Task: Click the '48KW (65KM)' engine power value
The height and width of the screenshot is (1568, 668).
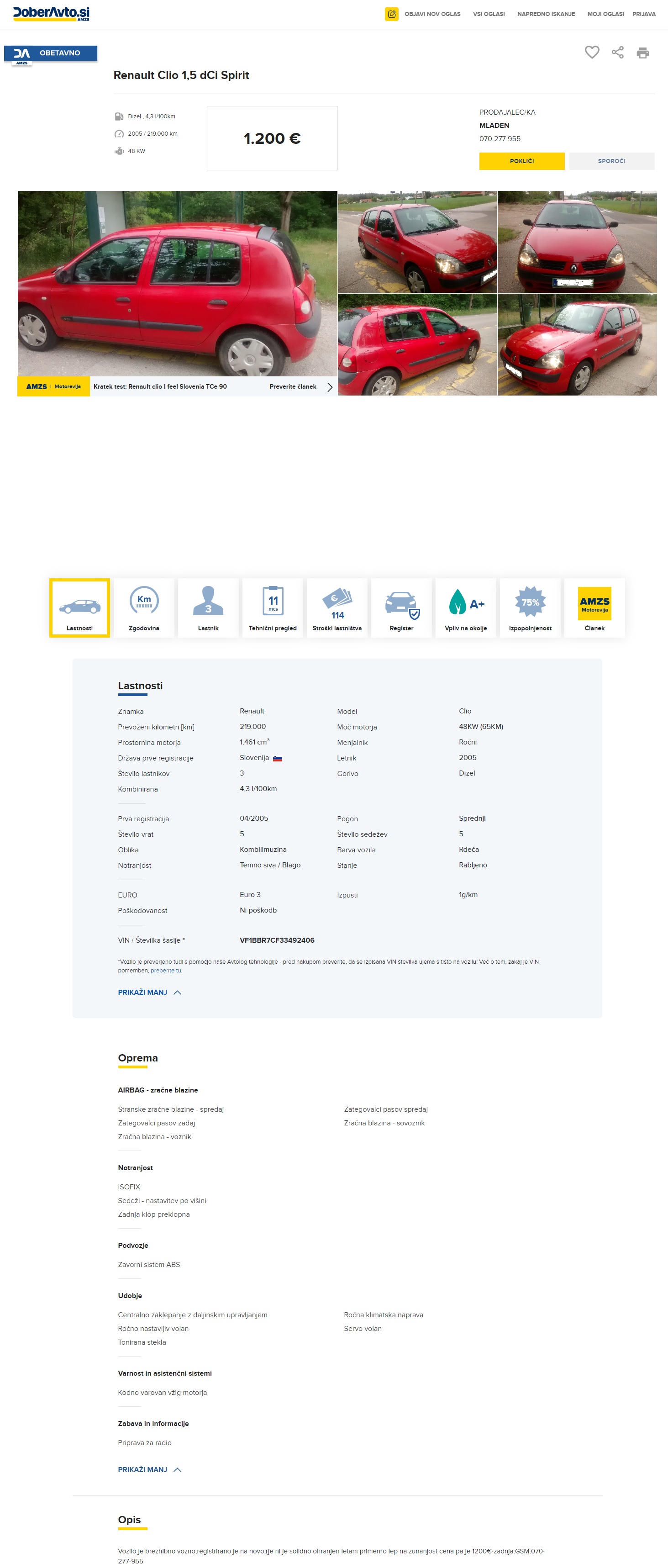Action: click(481, 727)
